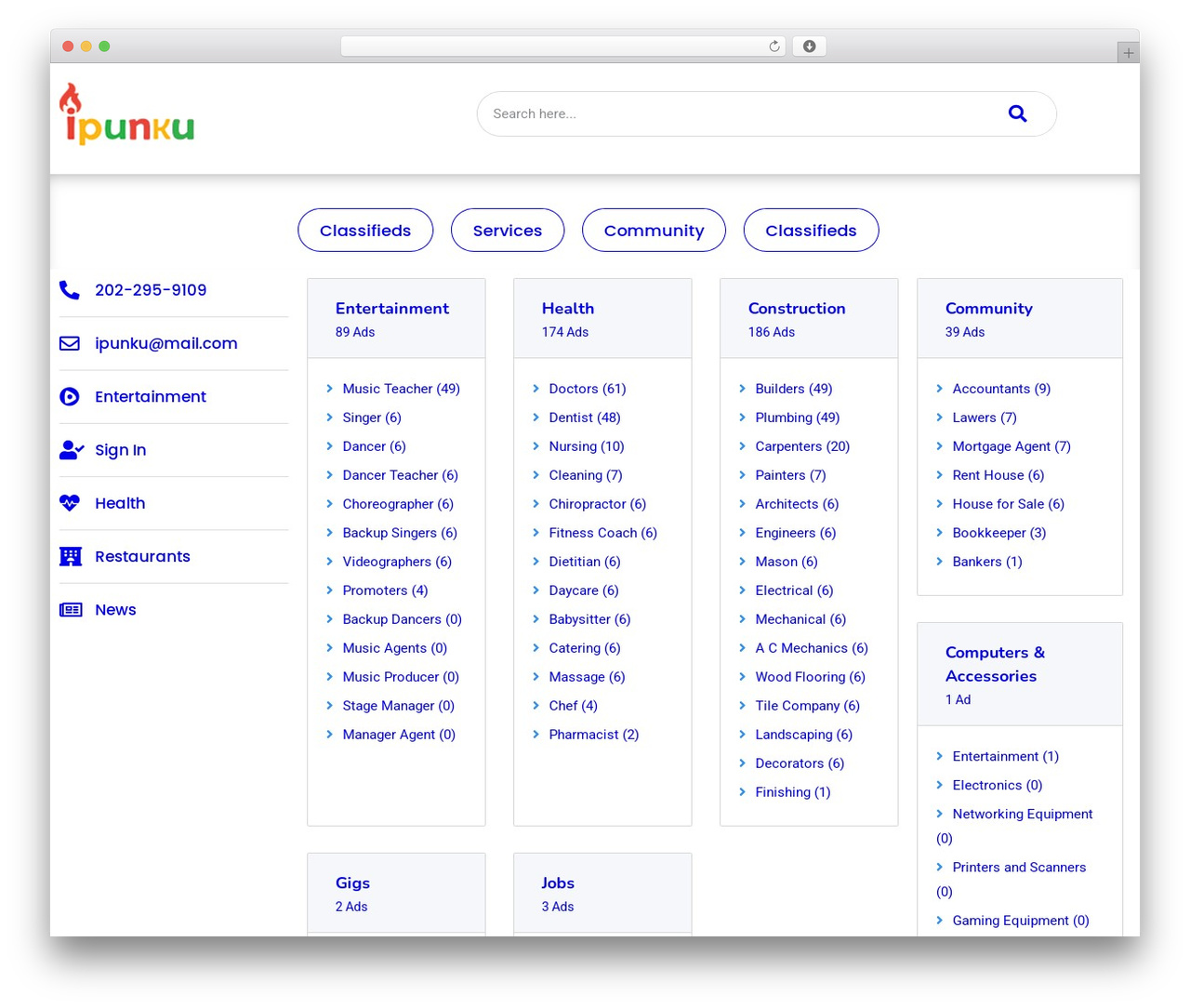Click the user-check icon beside Sign In
Image resolution: width=1190 pixels, height=1008 pixels.
72,450
